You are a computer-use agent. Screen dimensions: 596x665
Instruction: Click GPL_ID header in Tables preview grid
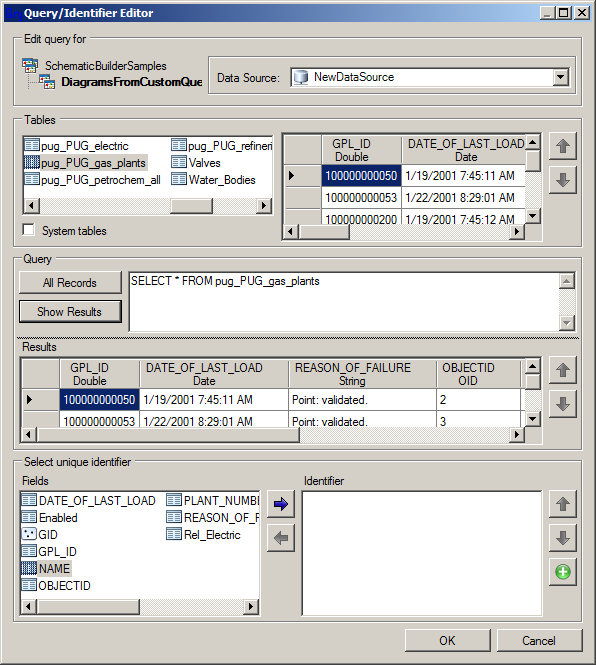(361, 150)
